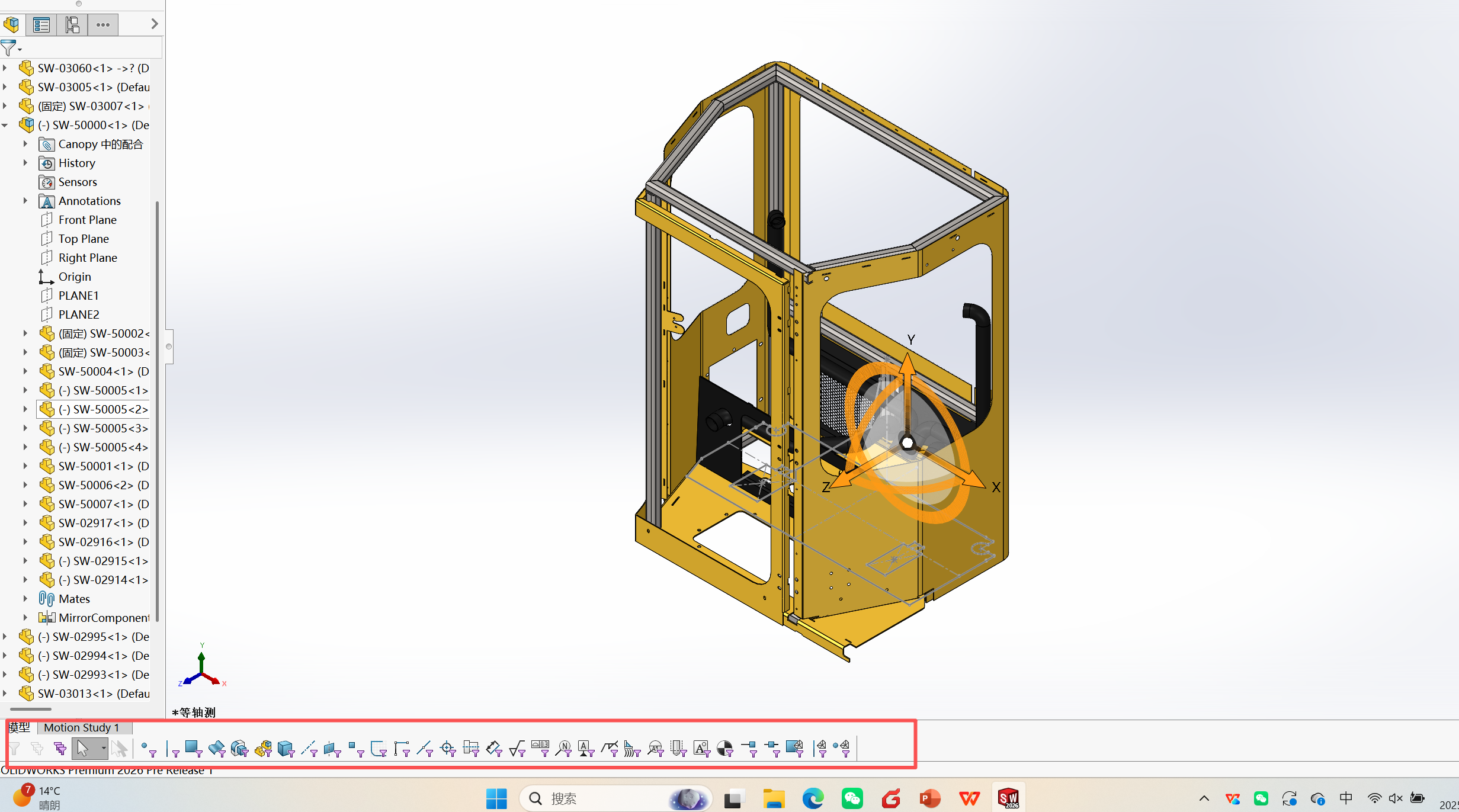Expand the Mates folder in tree
The image size is (1459, 812).
click(25, 599)
